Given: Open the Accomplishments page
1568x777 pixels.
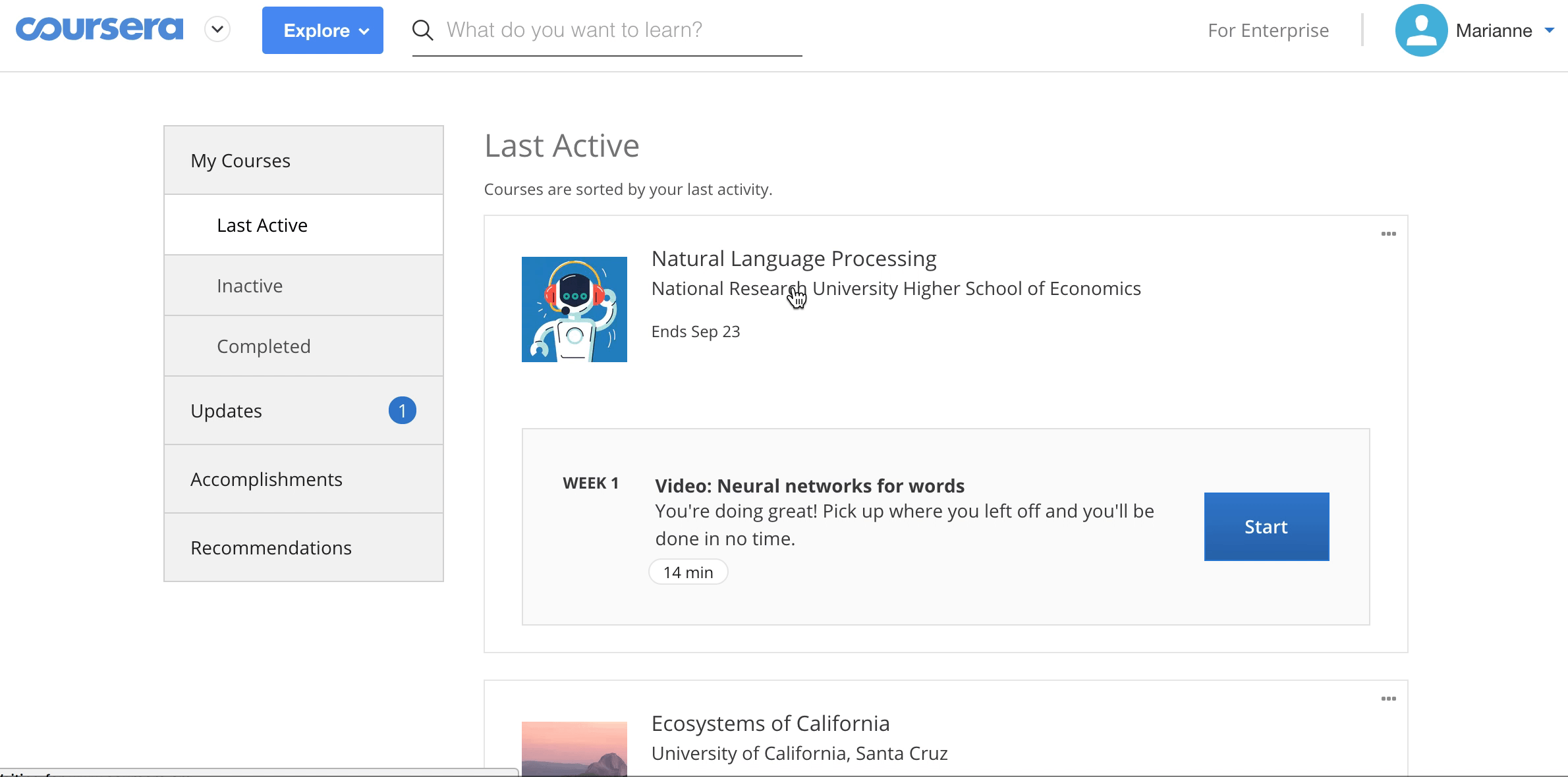Looking at the screenshot, I should click(x=266, y=479).
